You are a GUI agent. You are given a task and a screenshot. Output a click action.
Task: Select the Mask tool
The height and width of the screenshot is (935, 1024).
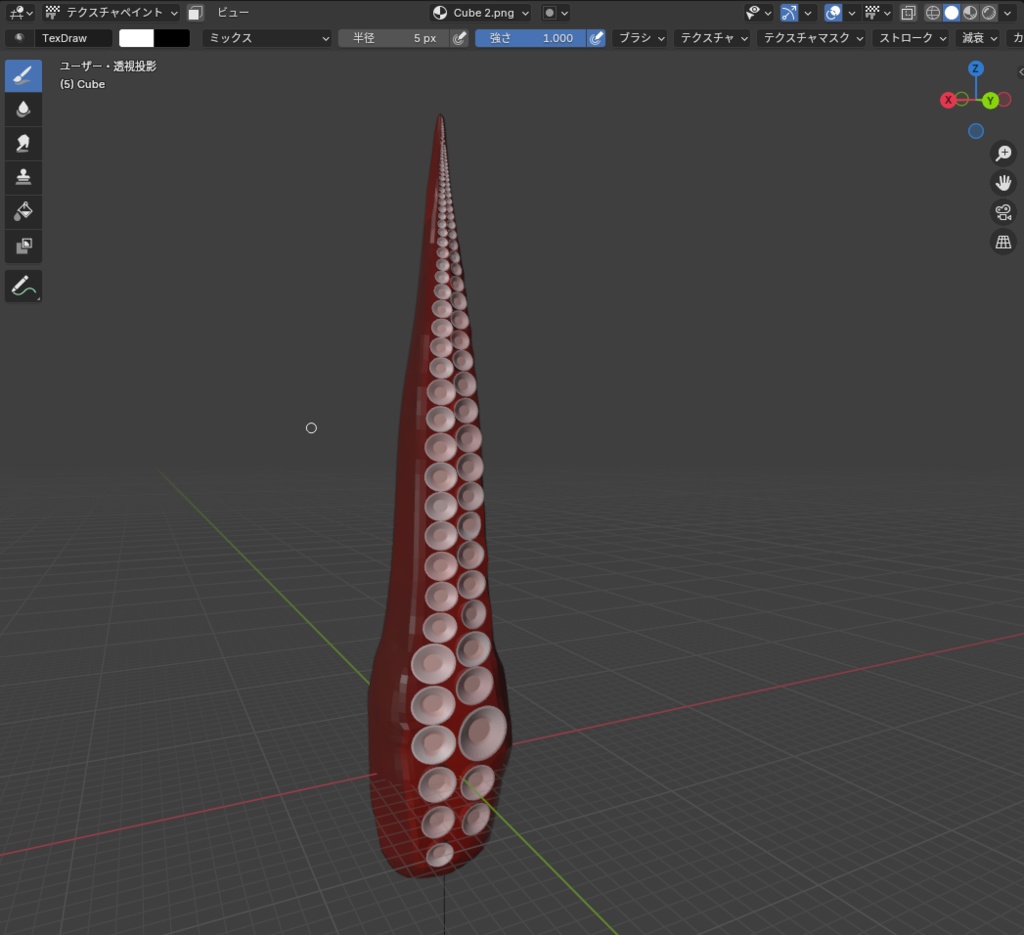click(23, 245)
